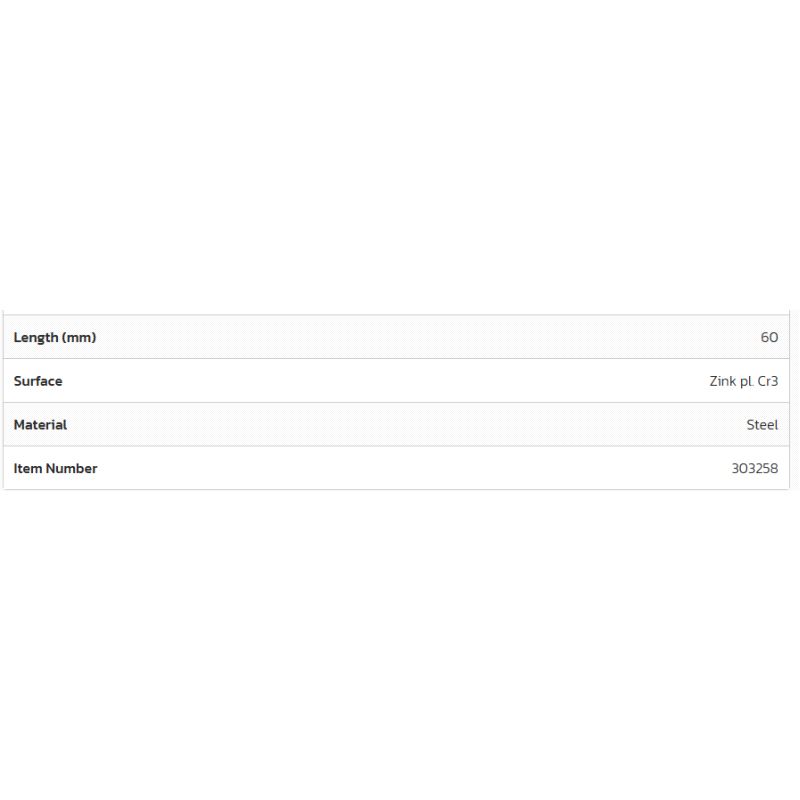Click the word "Number" in Item Number
Viewport: 800px width, 800px height.
71,468
